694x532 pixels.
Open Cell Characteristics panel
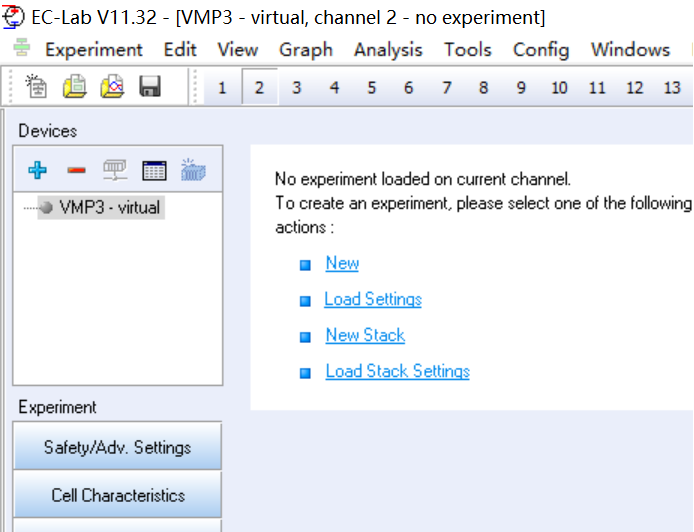point(117,495)
